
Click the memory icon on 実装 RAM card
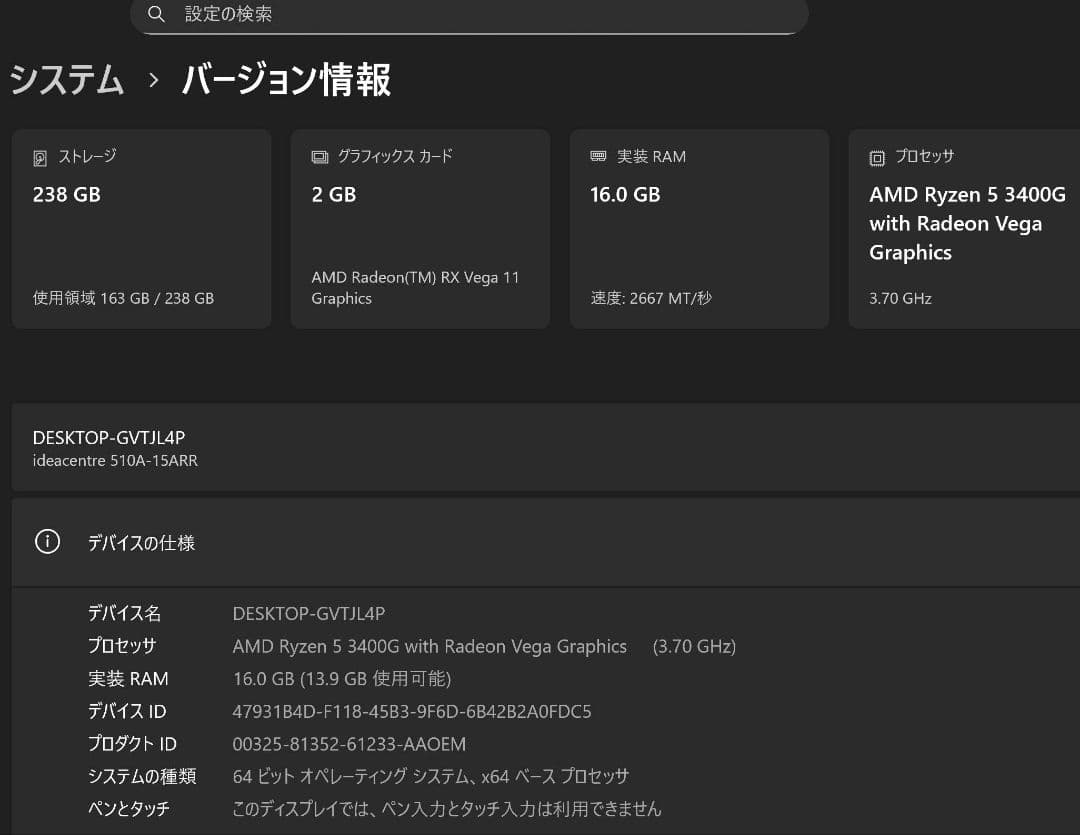click(x=597, y=156)
